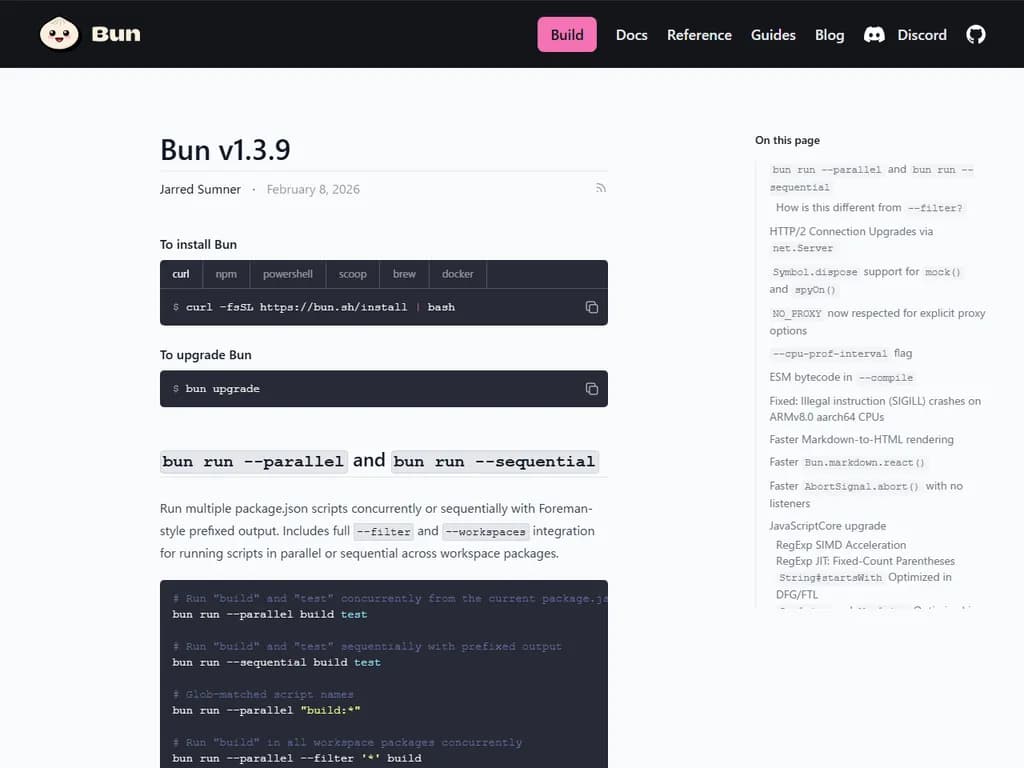Open the docker install tab

click(x=457, y=273)
